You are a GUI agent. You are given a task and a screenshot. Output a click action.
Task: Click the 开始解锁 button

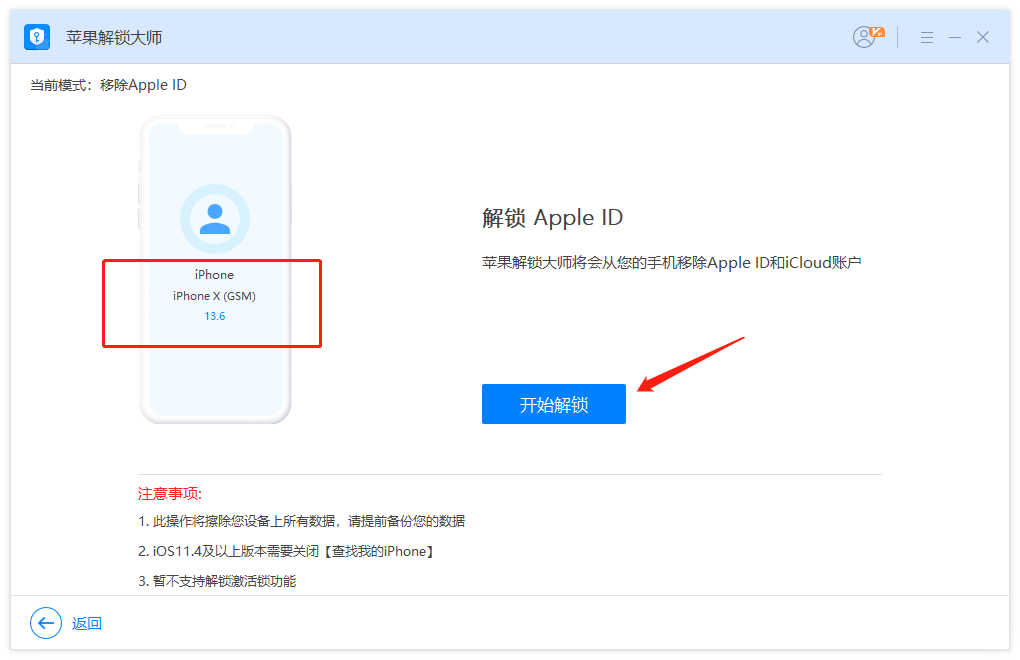click(554, 404)
